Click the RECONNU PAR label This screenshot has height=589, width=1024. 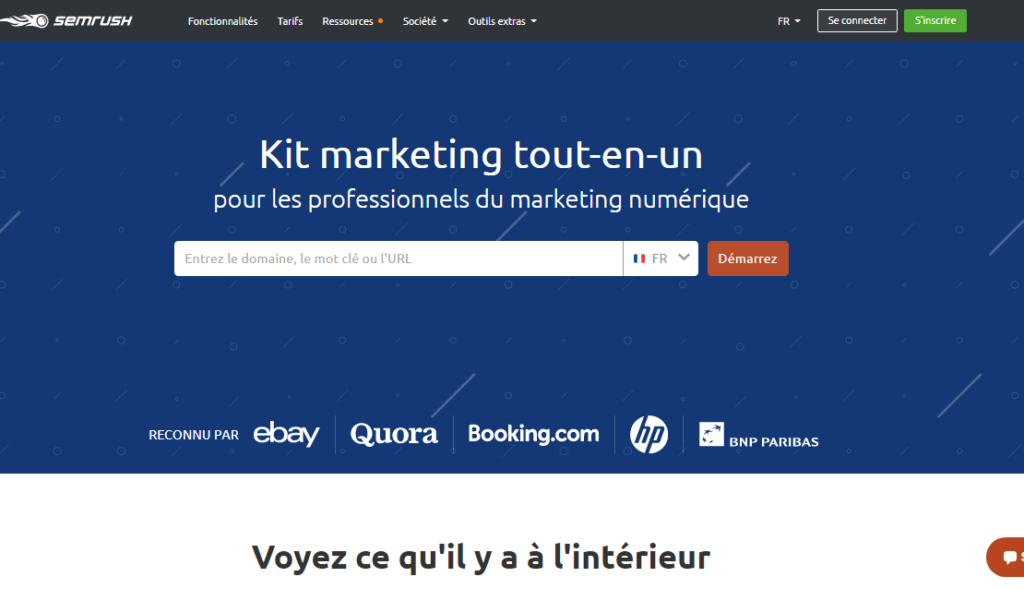[x=193, y=435]
